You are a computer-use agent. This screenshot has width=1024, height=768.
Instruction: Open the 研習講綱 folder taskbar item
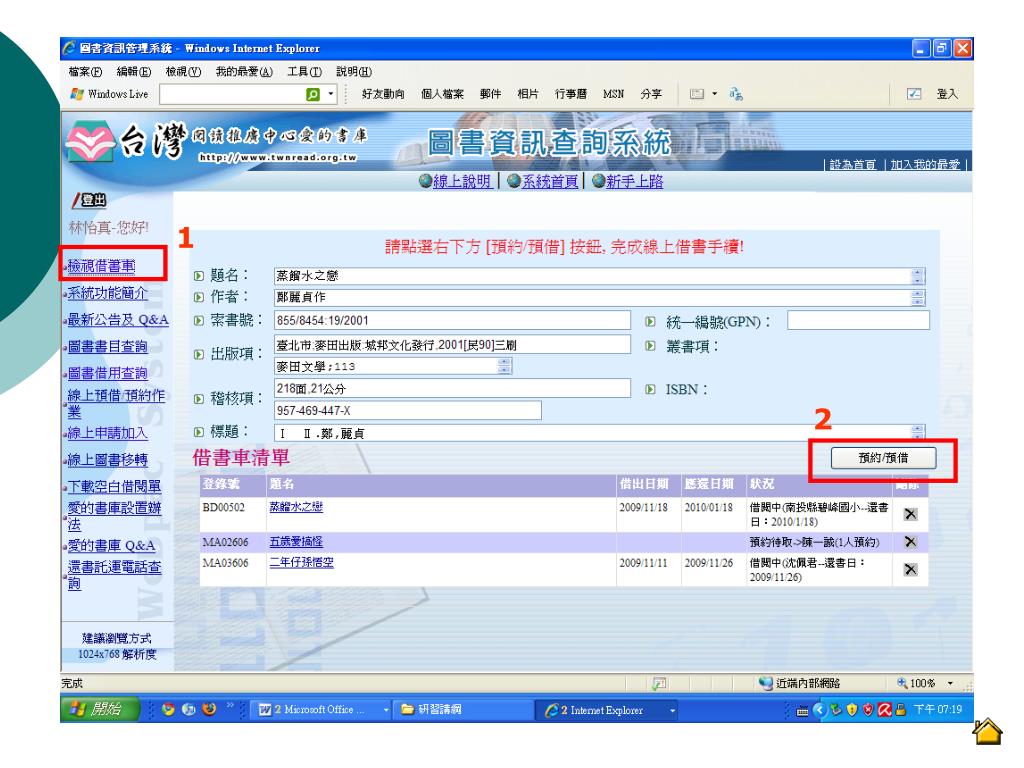463,709
